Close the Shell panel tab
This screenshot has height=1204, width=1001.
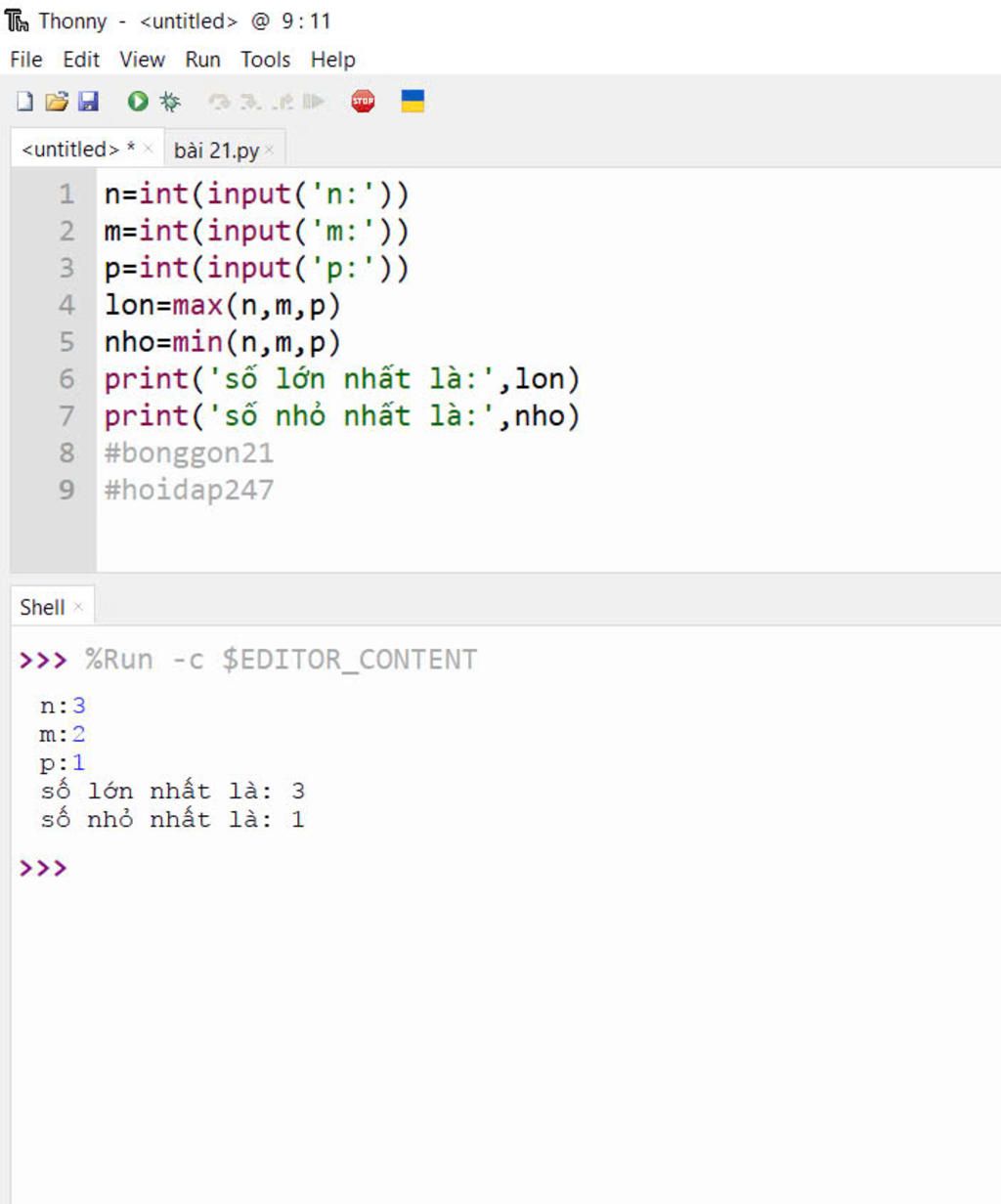(x=78, y=607)
